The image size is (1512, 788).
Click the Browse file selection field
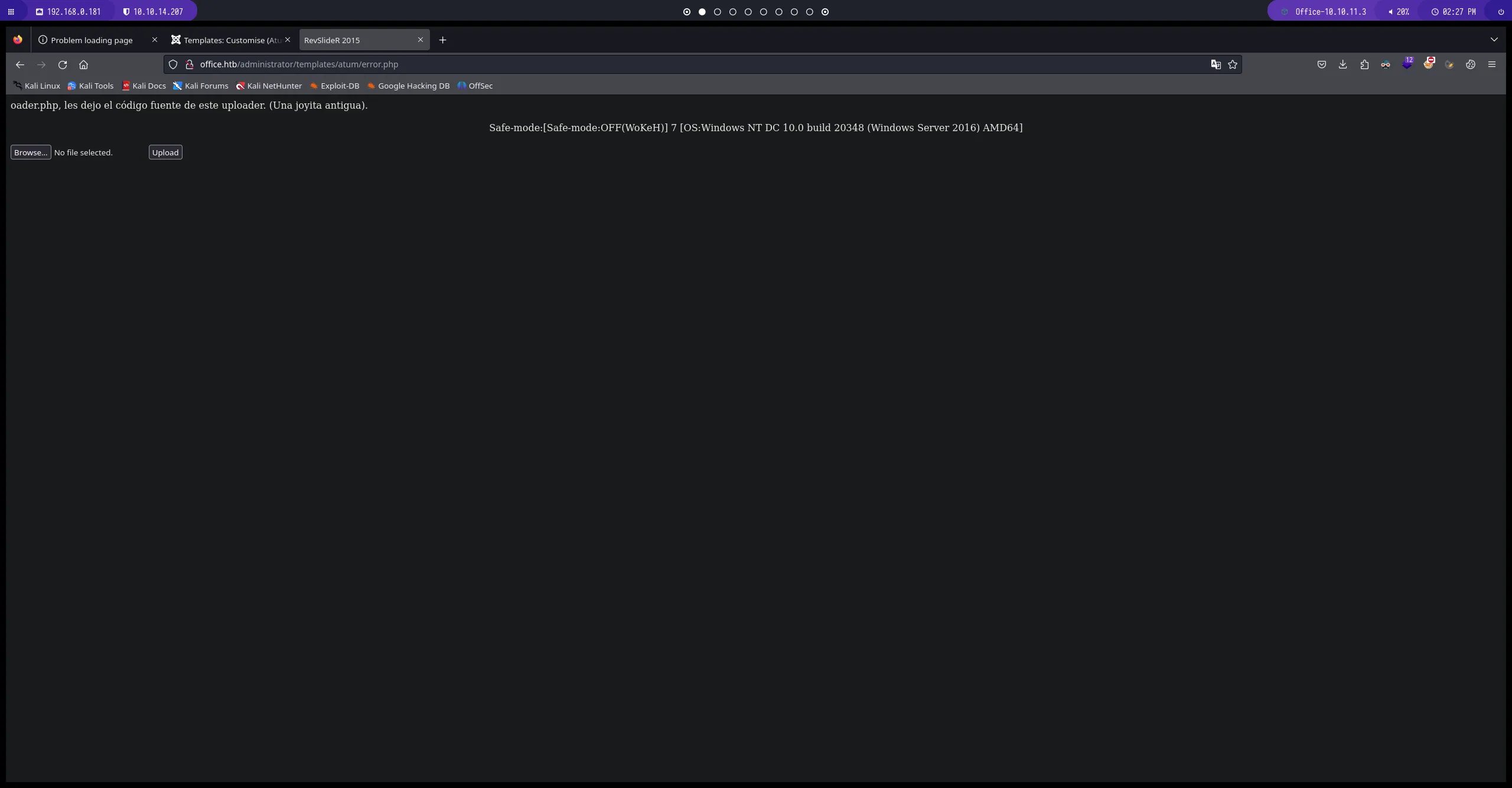30,152
